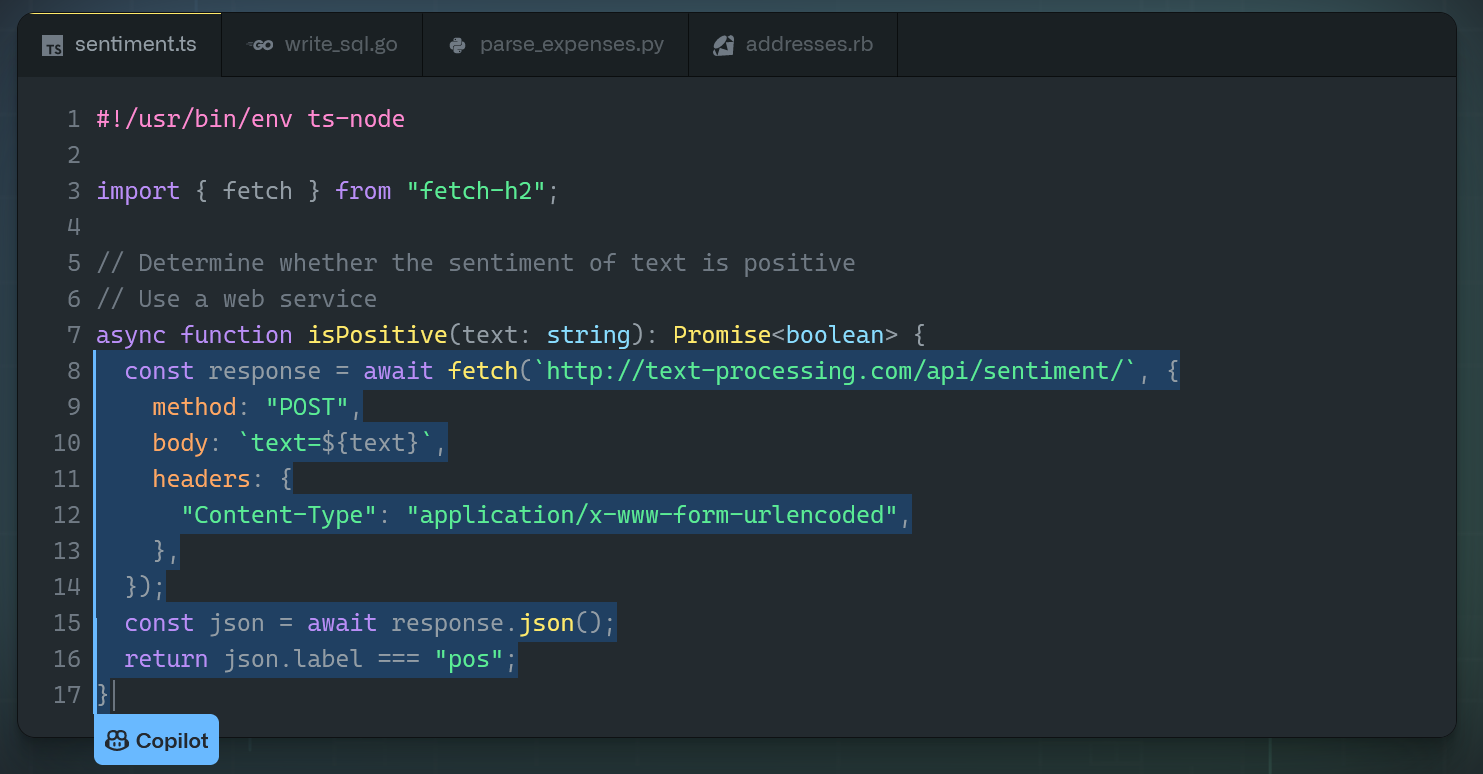Click line number 8 in the gutter
The image size is (1483, 774).
(x=71, y=370)
